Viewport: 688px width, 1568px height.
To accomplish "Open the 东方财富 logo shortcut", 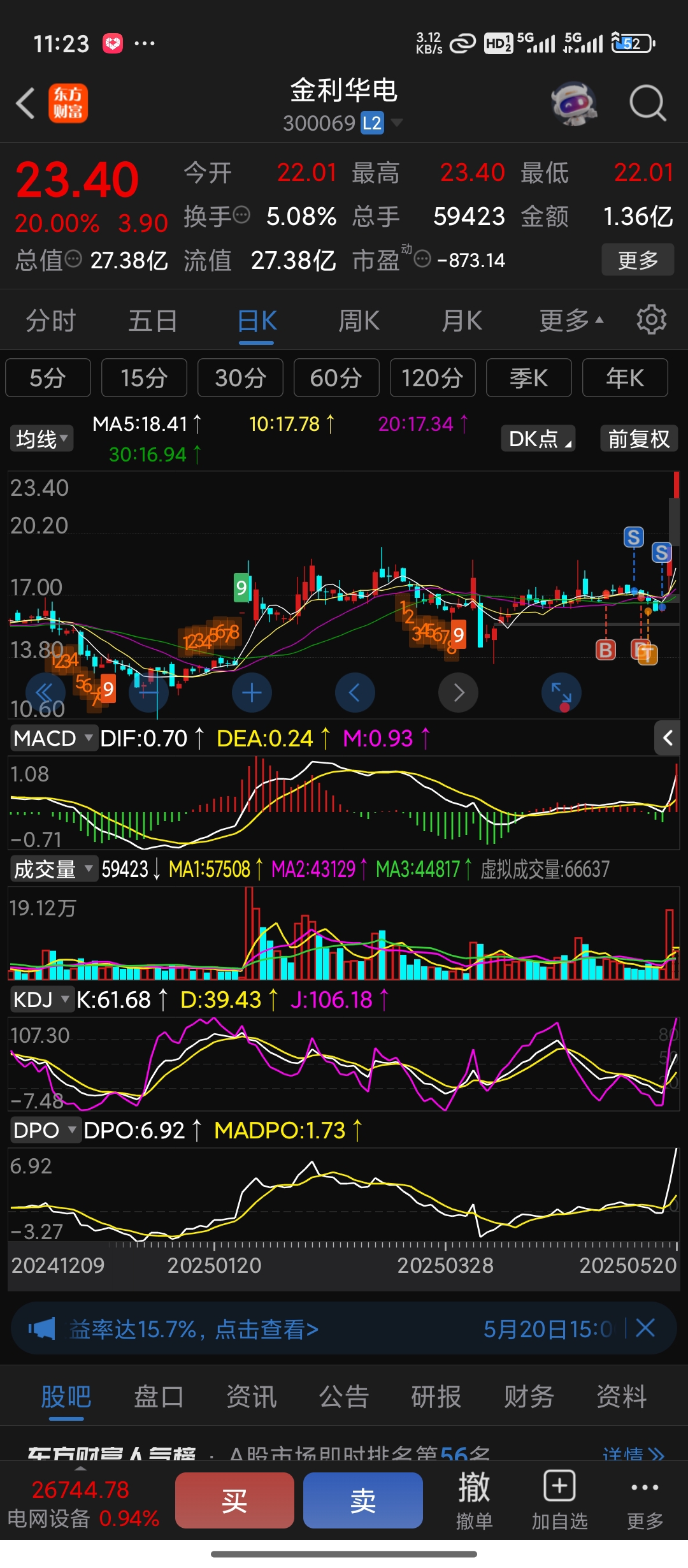I will pyautogui.click(x=68, y=103).
